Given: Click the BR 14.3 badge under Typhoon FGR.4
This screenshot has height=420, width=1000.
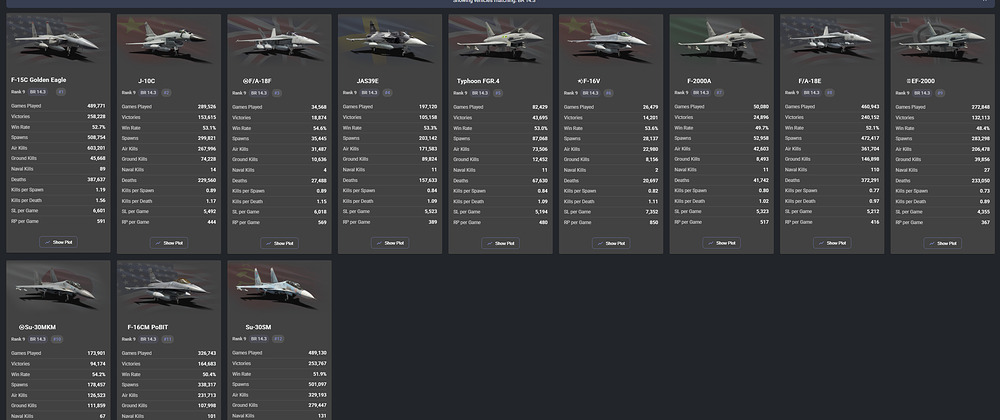Looking at the screenshot, I should (x=480, y=92).
